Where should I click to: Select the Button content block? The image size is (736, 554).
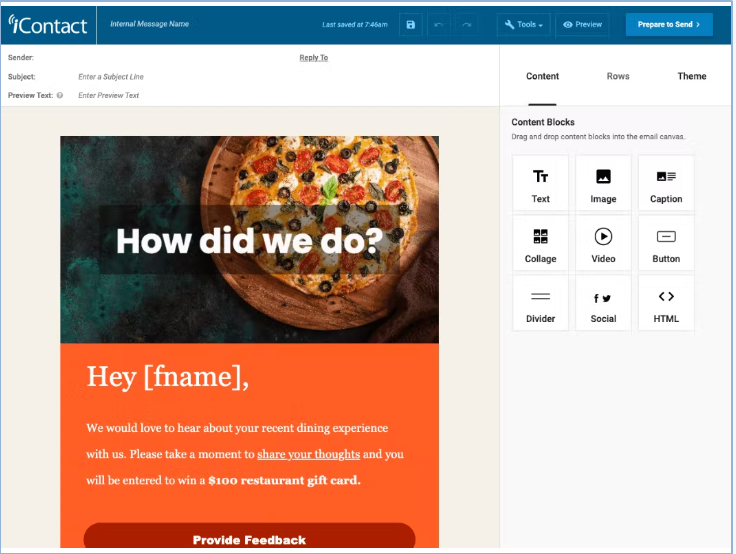click(666, 243)
